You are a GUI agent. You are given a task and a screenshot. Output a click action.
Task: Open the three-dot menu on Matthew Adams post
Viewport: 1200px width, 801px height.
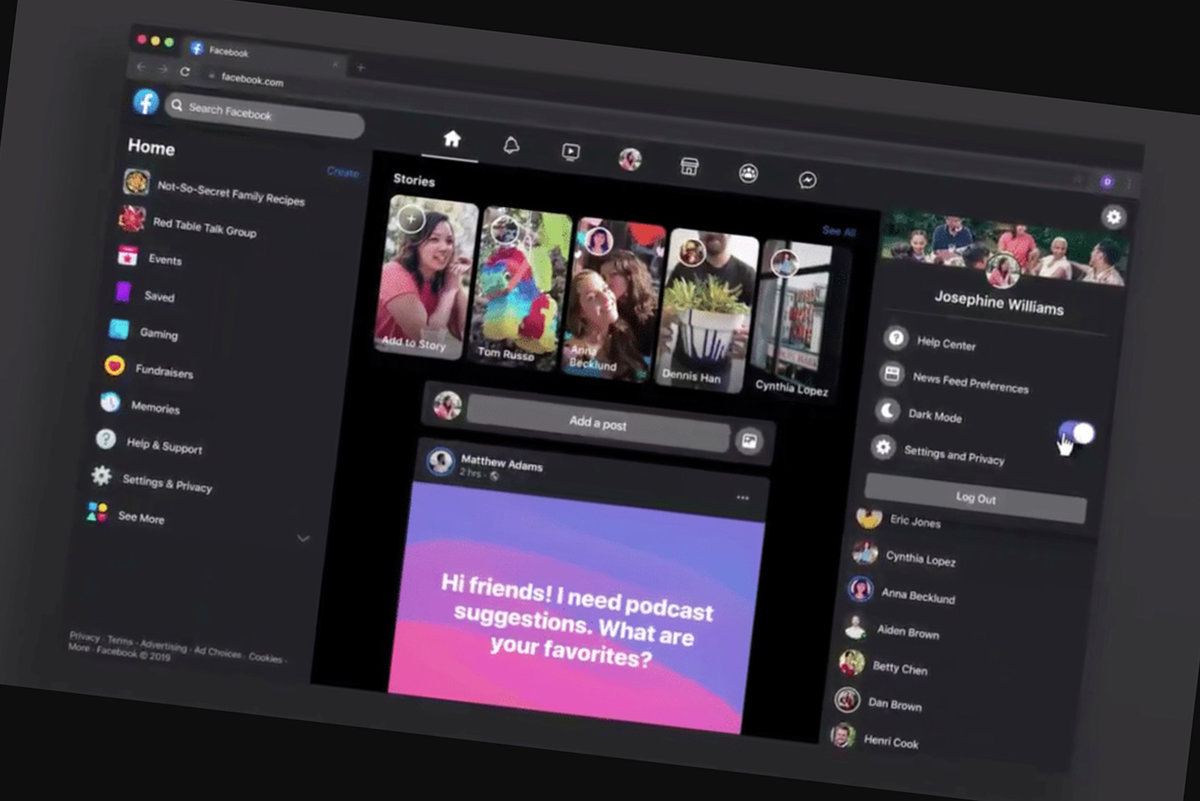[742, 497]
